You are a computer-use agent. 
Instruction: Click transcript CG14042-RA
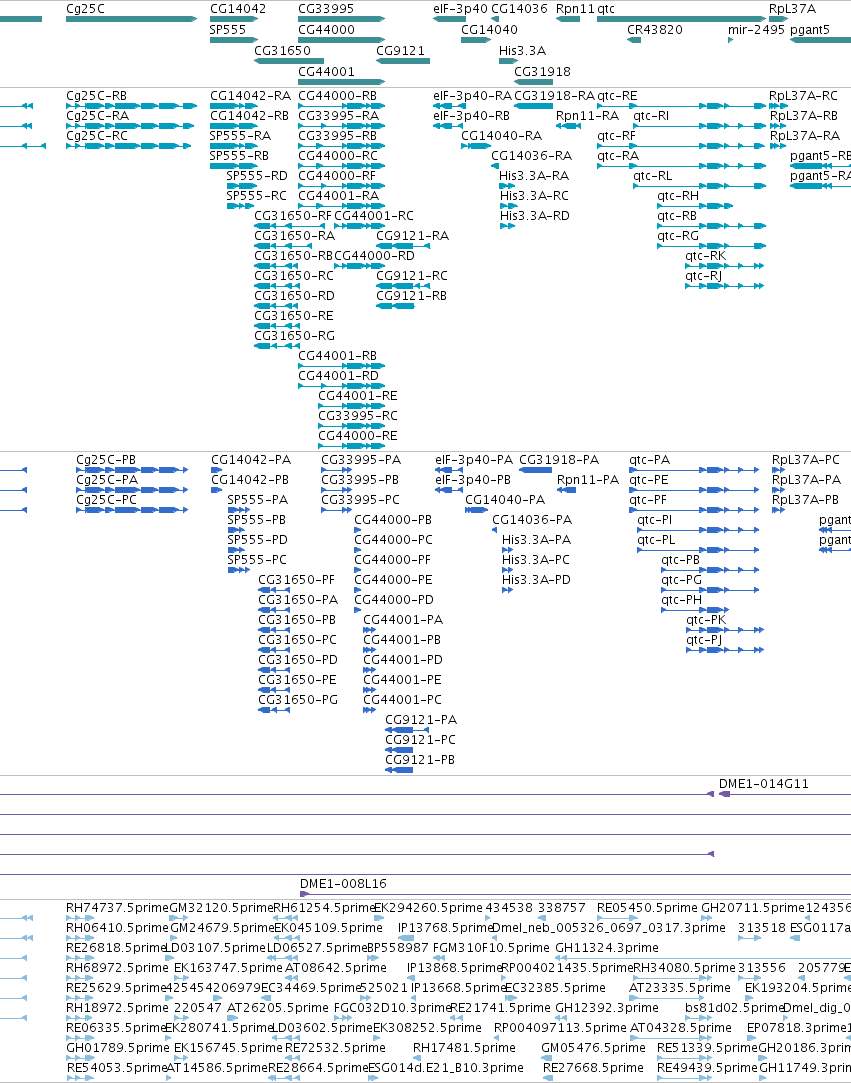(x=251, y=96)
